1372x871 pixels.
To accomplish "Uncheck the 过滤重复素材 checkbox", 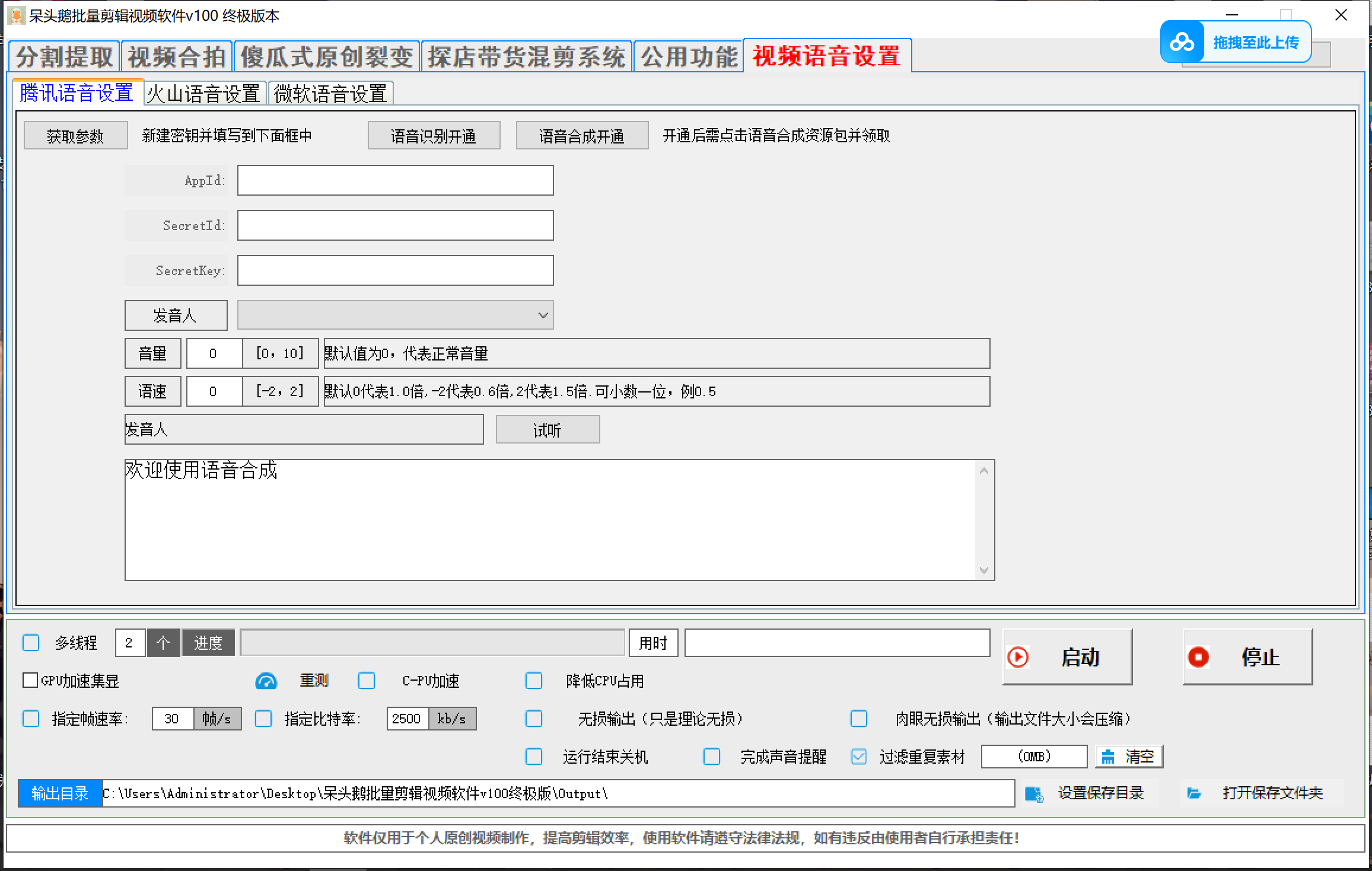I will click(x=858, y=757).
